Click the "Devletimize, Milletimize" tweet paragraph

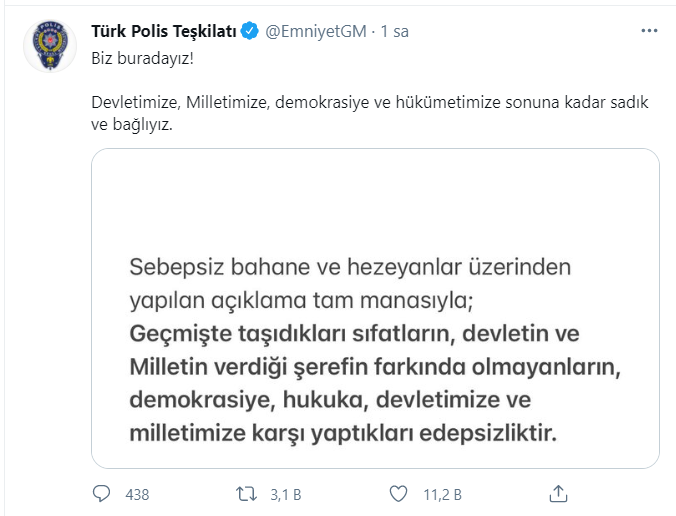click(x=370, y=113)
